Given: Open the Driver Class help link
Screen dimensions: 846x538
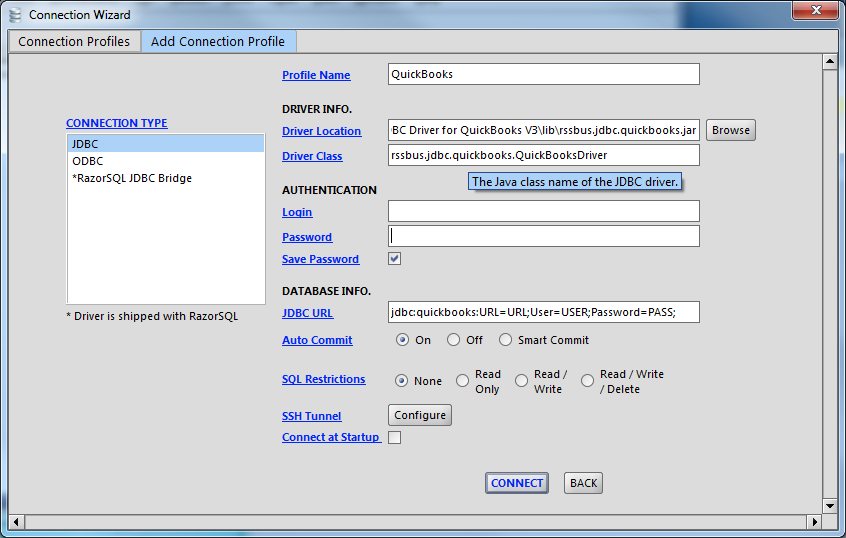Looking at the screenshot, I should point(312,156).
